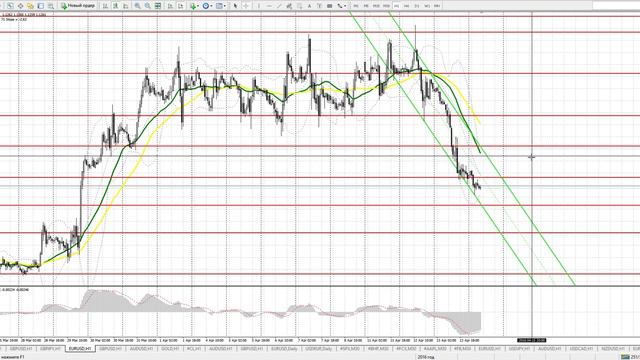Toggle chart shift from right edge
This screenshot has height=360, width=640.
pos(180,6)
